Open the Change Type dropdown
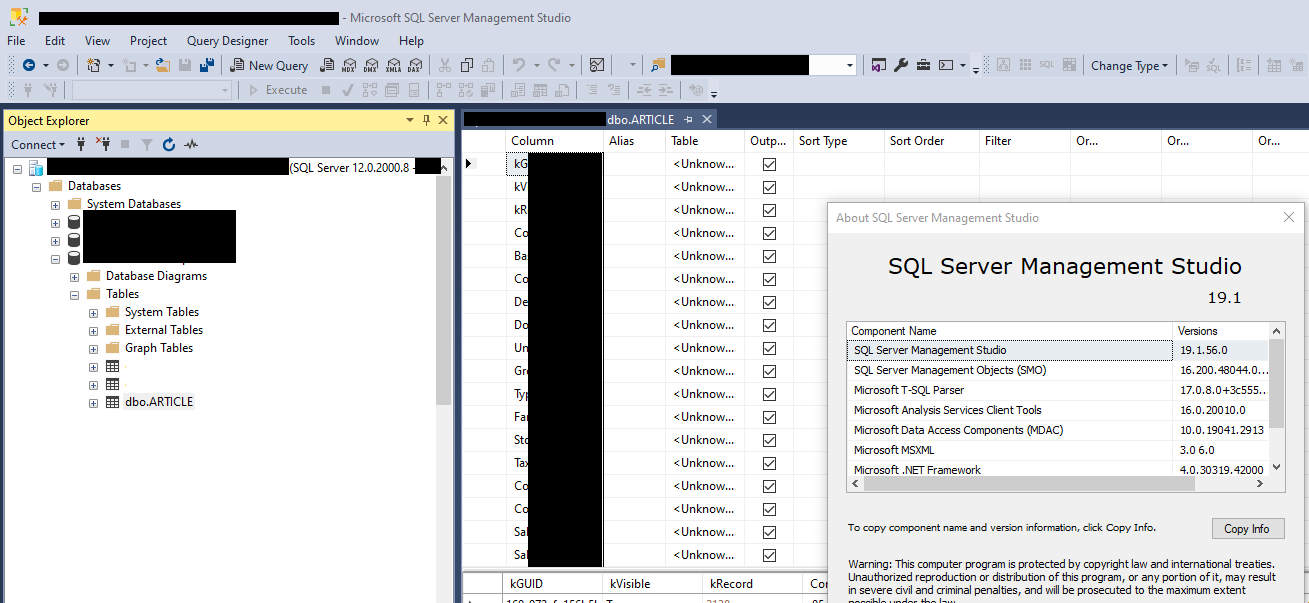1309x603 pixels. click(x=1130, y=66)
